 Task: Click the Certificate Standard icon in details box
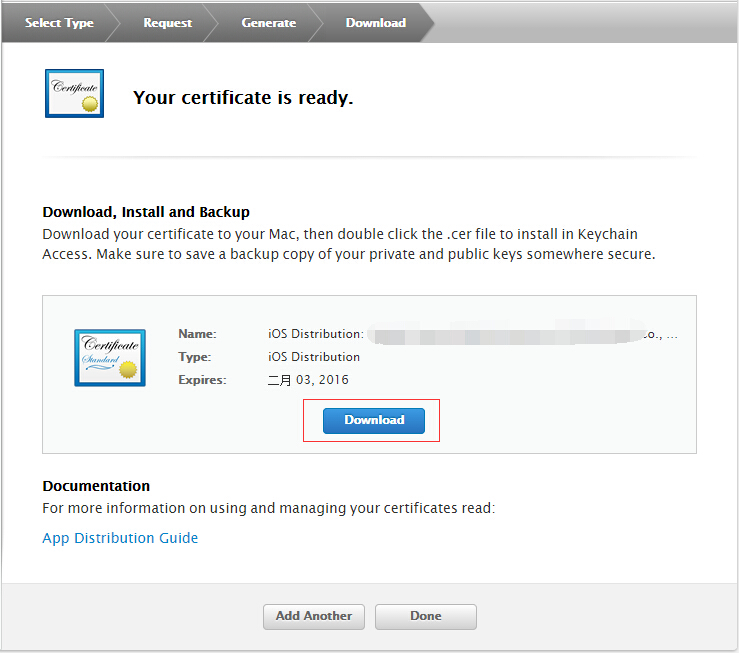tap(110, 358)
